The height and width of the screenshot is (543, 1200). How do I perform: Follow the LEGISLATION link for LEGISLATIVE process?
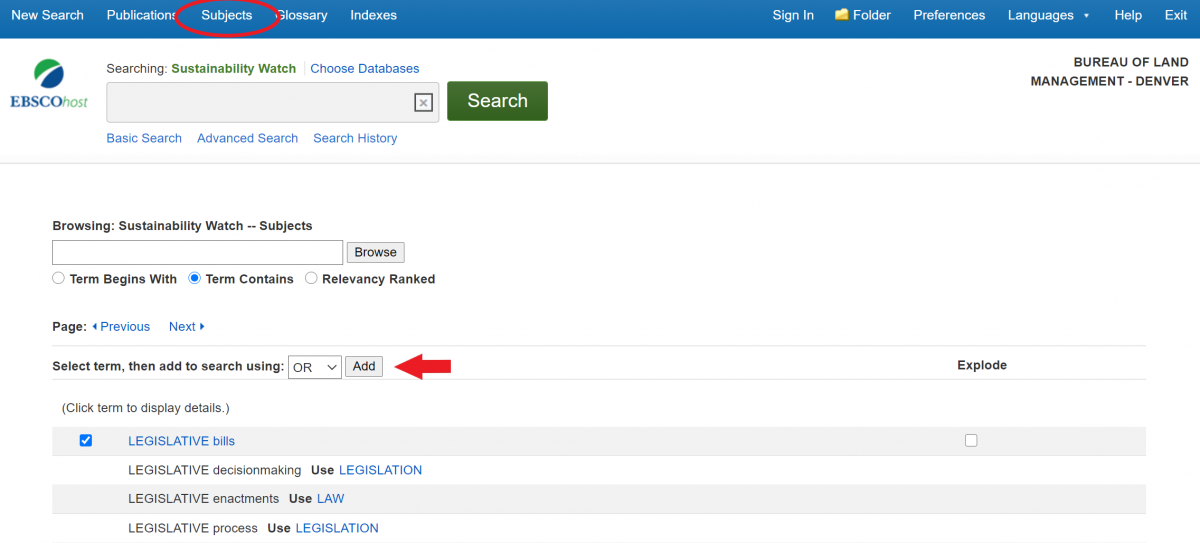point(337,527)
